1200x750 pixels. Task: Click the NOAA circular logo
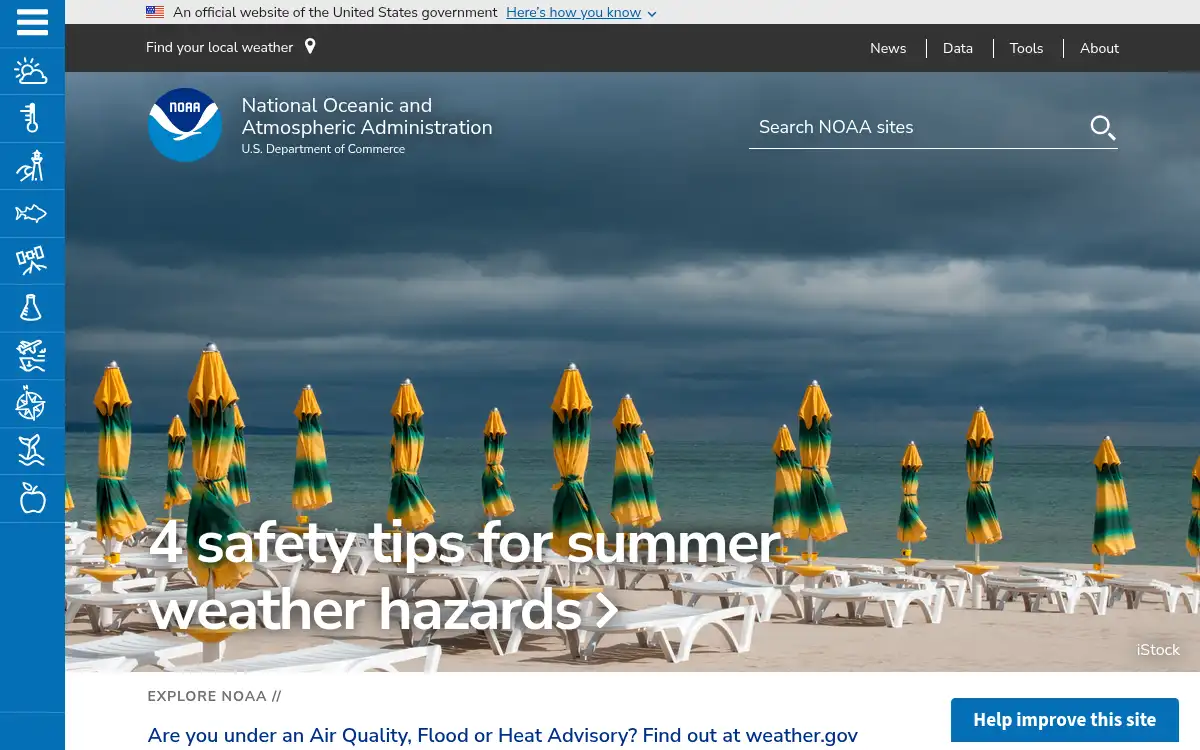click(185, 125)
